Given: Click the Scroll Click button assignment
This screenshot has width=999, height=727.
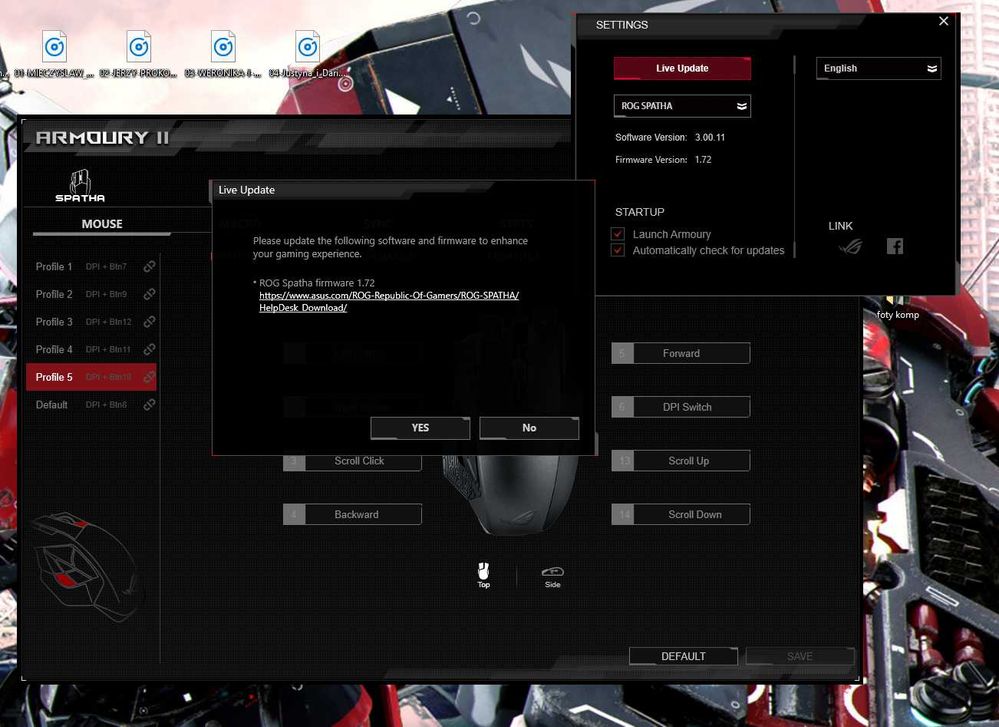Looking at the screenshot, I should click(x=352, y=461).
